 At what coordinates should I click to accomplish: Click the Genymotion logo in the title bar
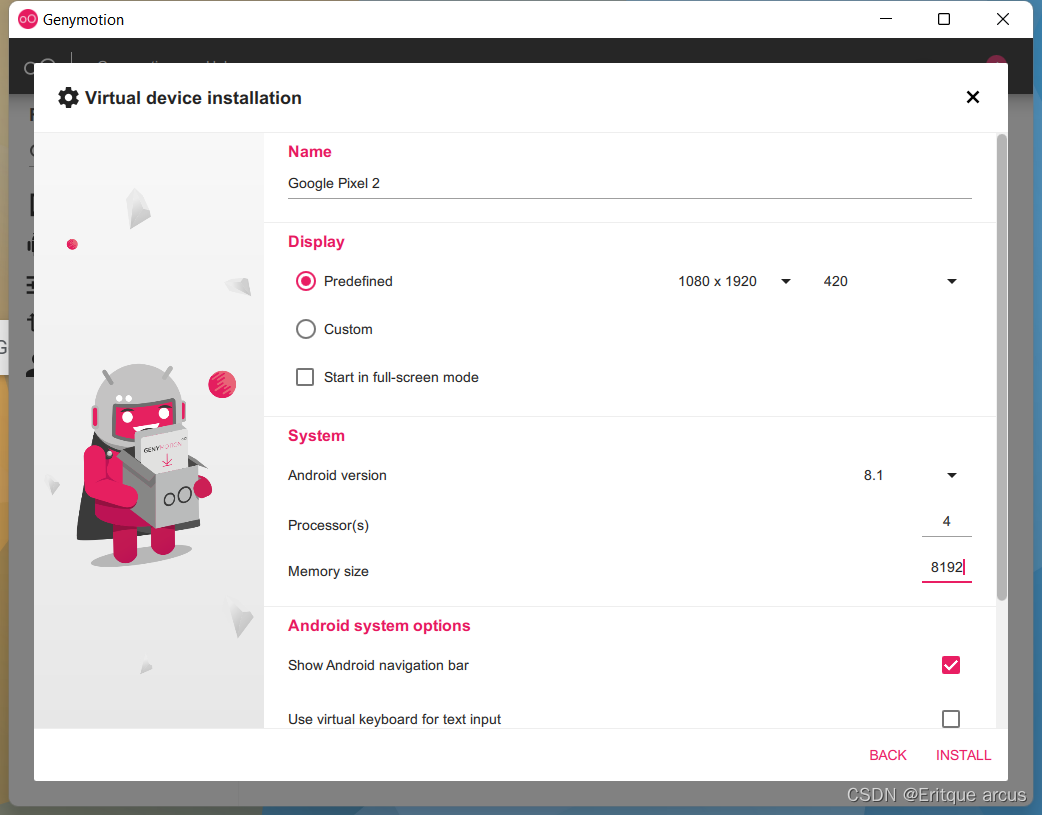[27, 19]
